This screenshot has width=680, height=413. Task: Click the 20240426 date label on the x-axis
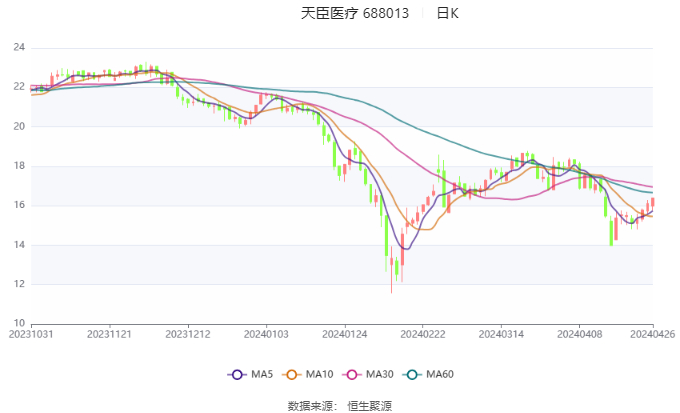click(652, 334)
